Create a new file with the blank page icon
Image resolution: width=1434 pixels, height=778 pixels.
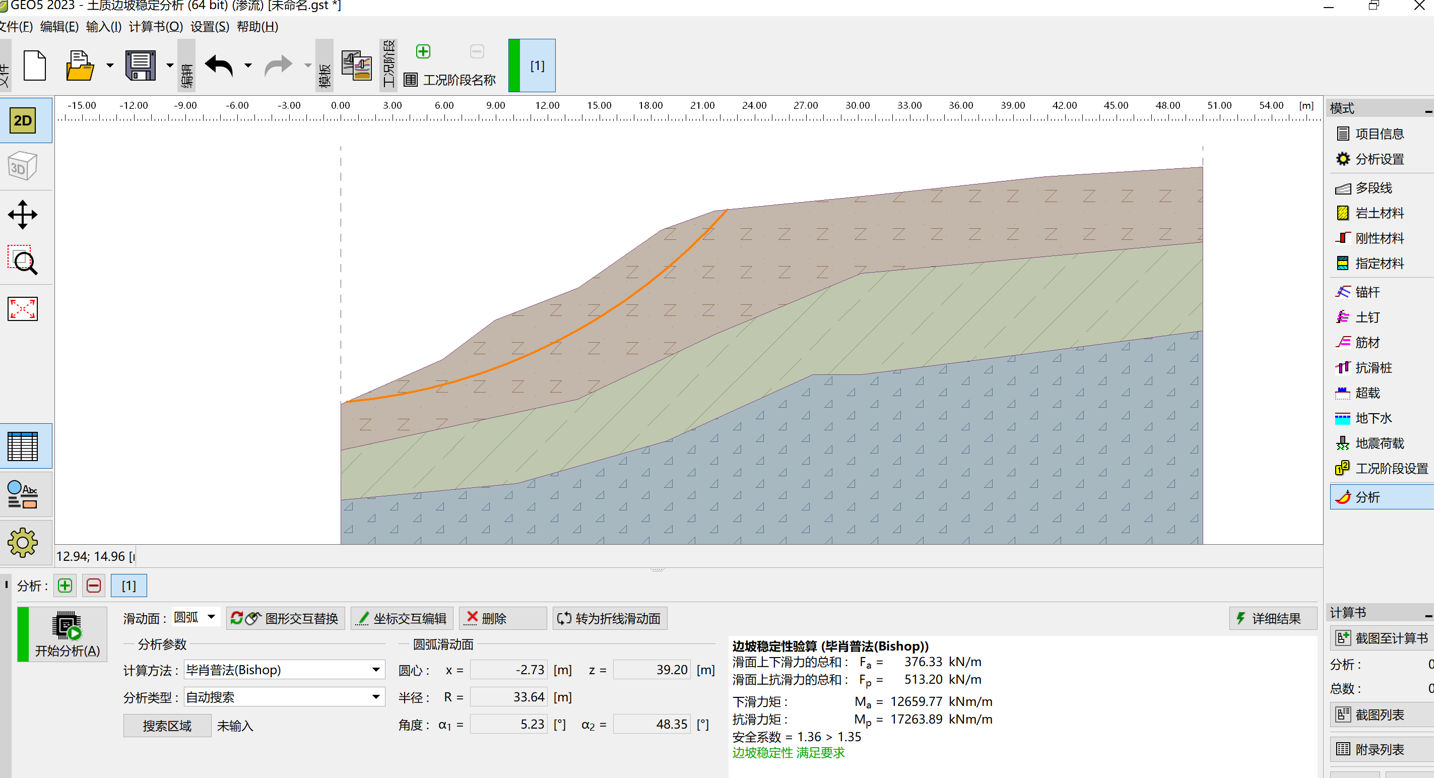[x=35, y=66]
